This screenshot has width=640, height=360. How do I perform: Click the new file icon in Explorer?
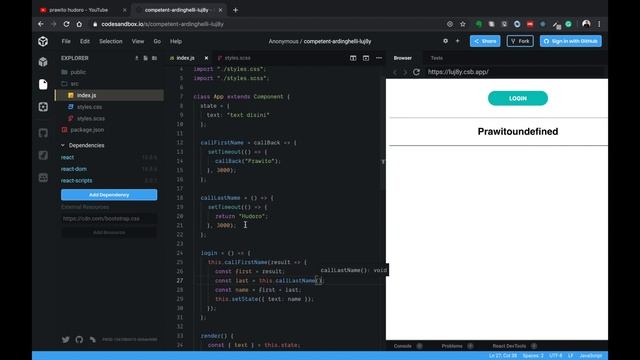click(x=145, y=58)
